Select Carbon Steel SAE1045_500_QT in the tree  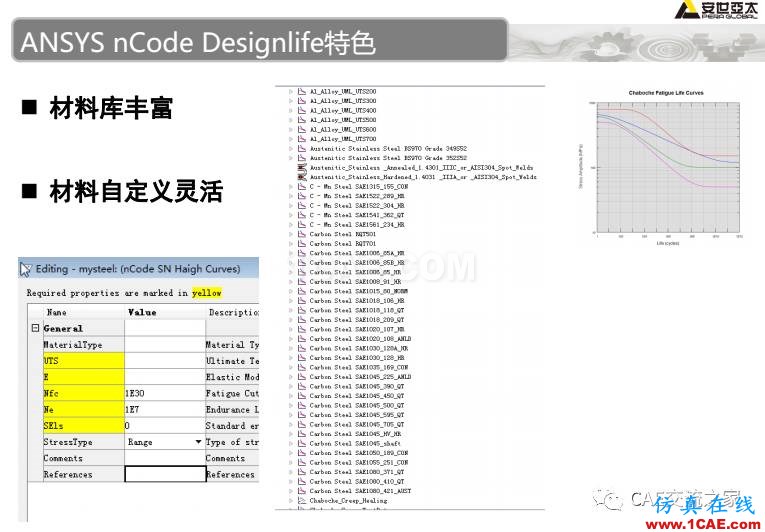[357, 406]
